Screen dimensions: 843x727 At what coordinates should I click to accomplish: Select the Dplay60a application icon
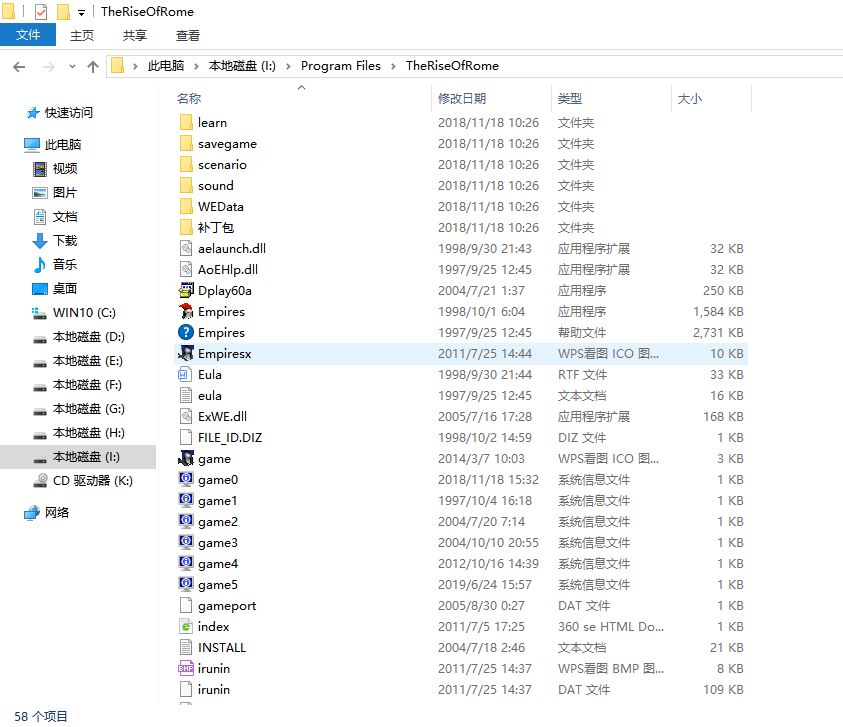tap(188, 290)
